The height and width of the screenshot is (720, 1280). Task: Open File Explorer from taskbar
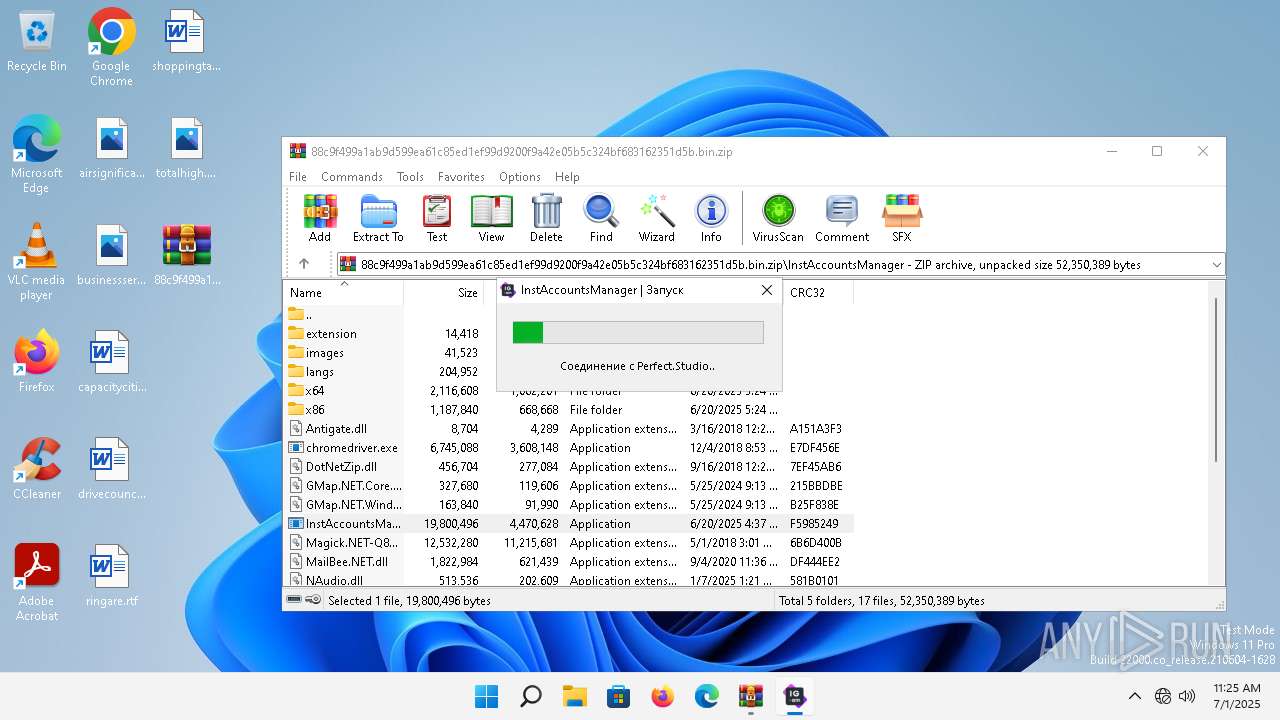click(575, 697)
